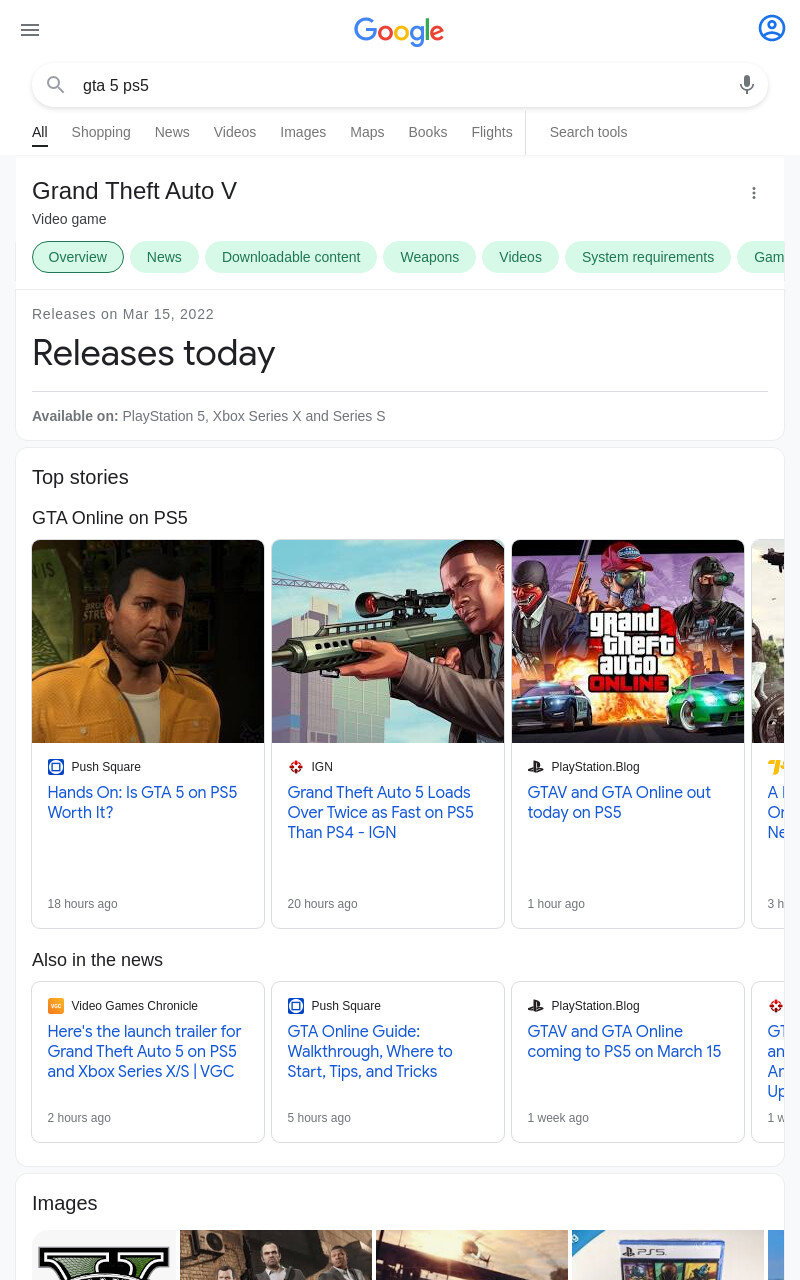Open 'Grand Theft Auto 5 Loads Over Twice as Fast' article
The image size is (800, 1280).
pos(380,812)
